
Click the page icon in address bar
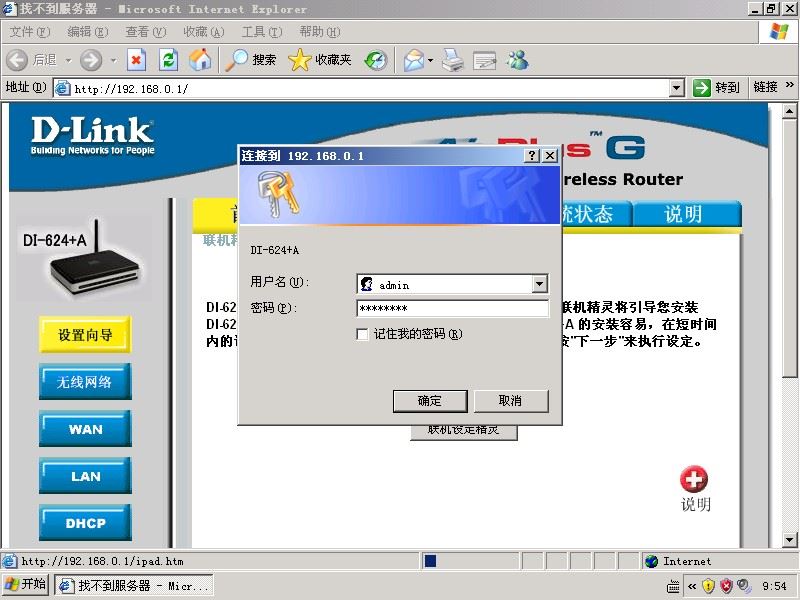point(62,88)
